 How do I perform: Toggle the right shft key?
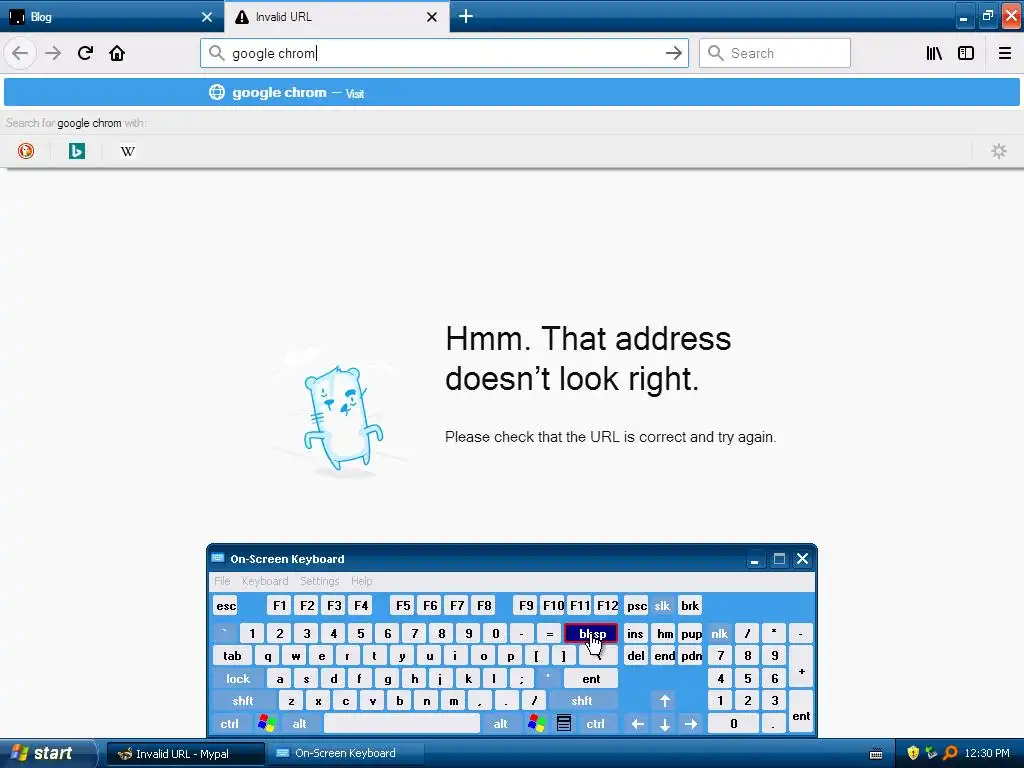[x=582, y=701]
